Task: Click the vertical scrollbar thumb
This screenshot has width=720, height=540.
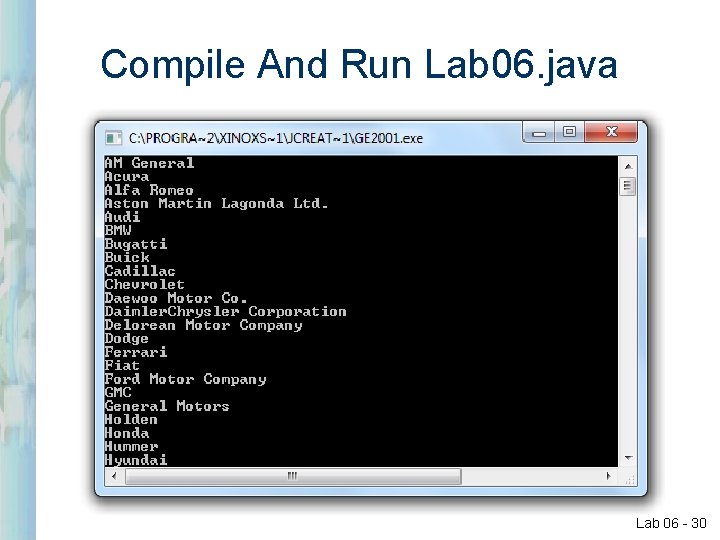Action: coord(628,186)
